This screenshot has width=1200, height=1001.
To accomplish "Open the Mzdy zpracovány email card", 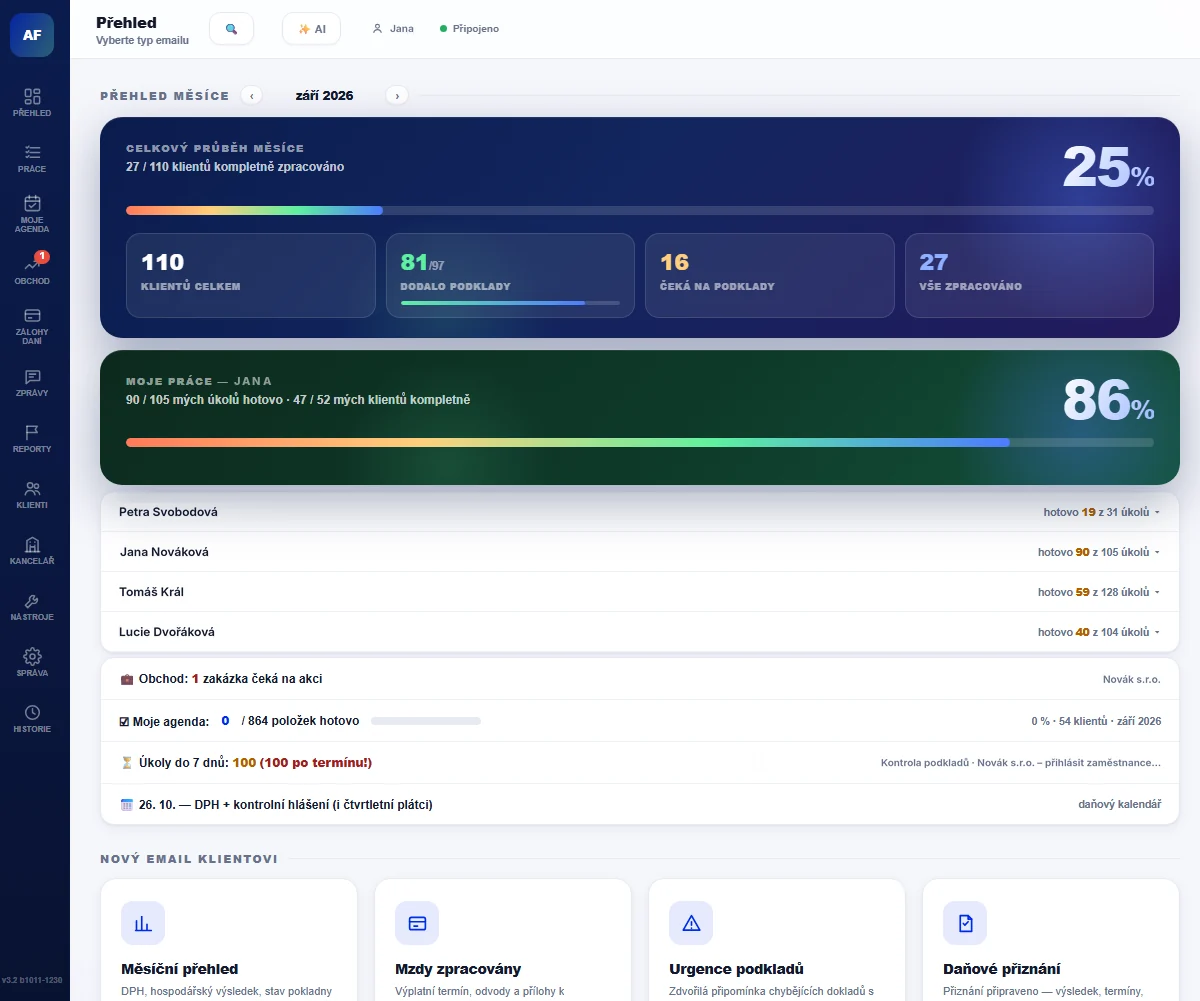I will (503, 940).
